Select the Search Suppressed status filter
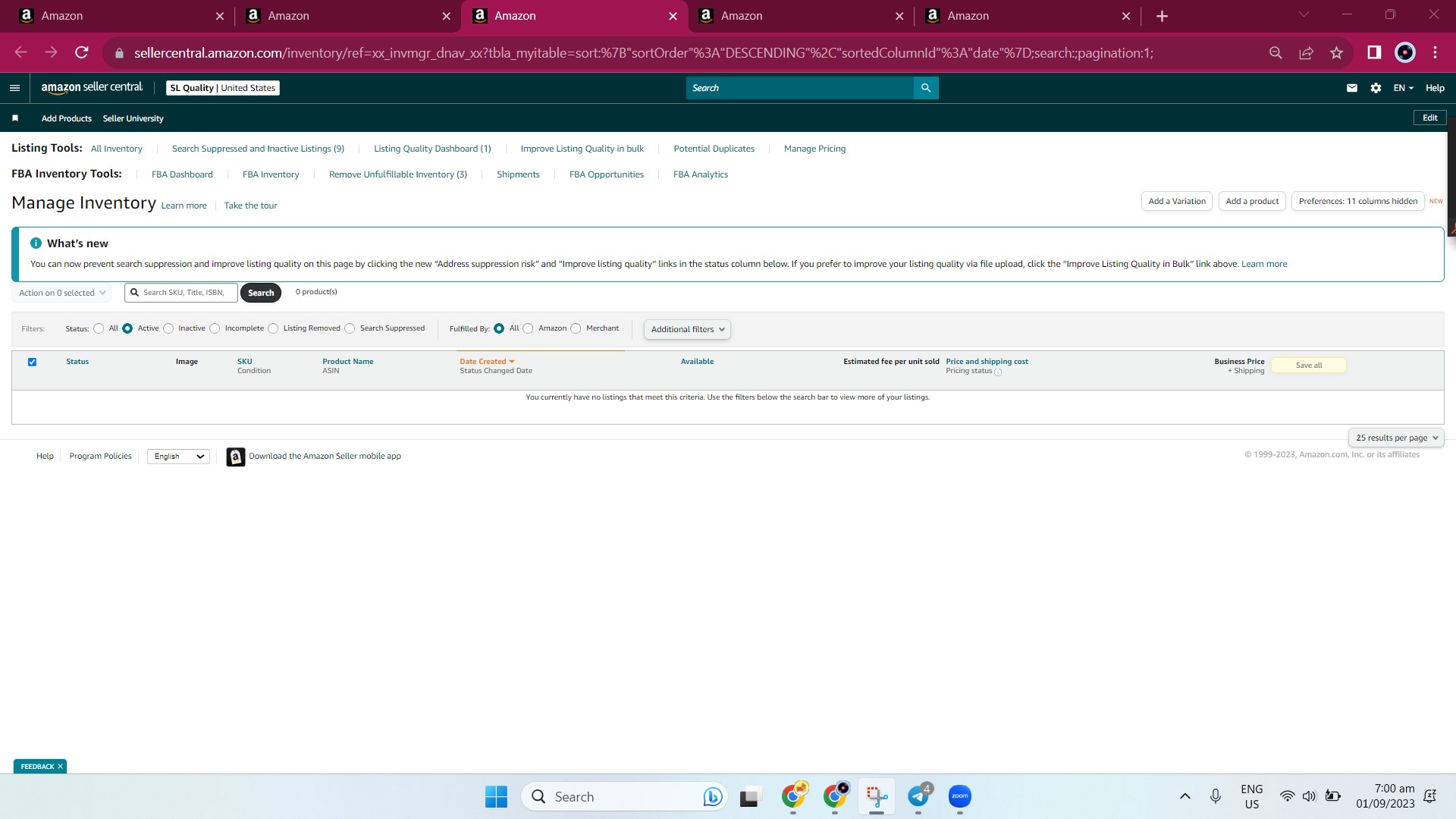This screenshot has height=819, width=1456. click(350, 328)
